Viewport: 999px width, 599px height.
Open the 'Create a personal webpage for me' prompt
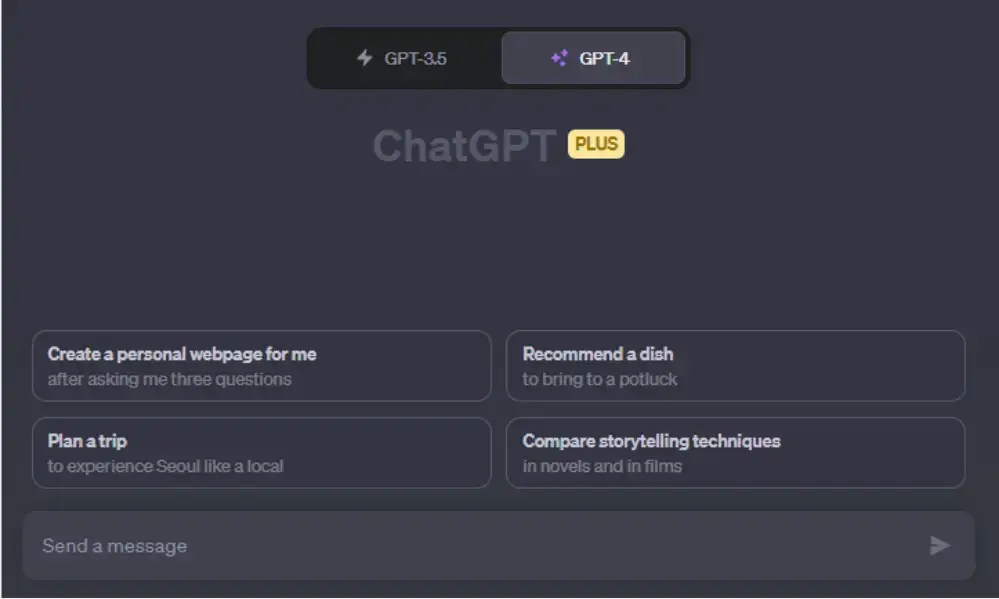(261, 366)
